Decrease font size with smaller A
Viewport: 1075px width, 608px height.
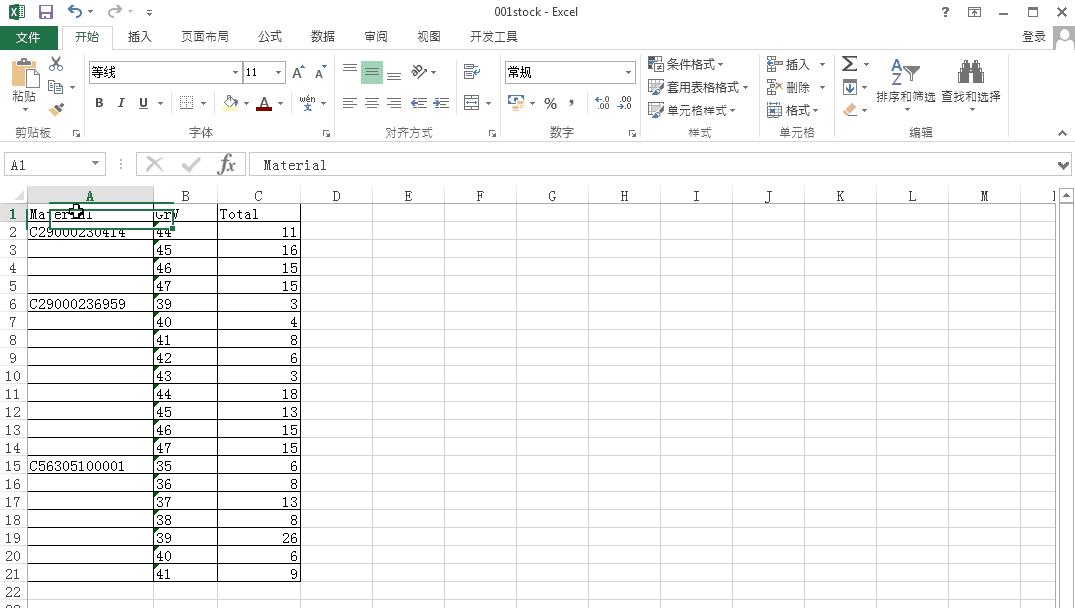[x=320, y=72]
